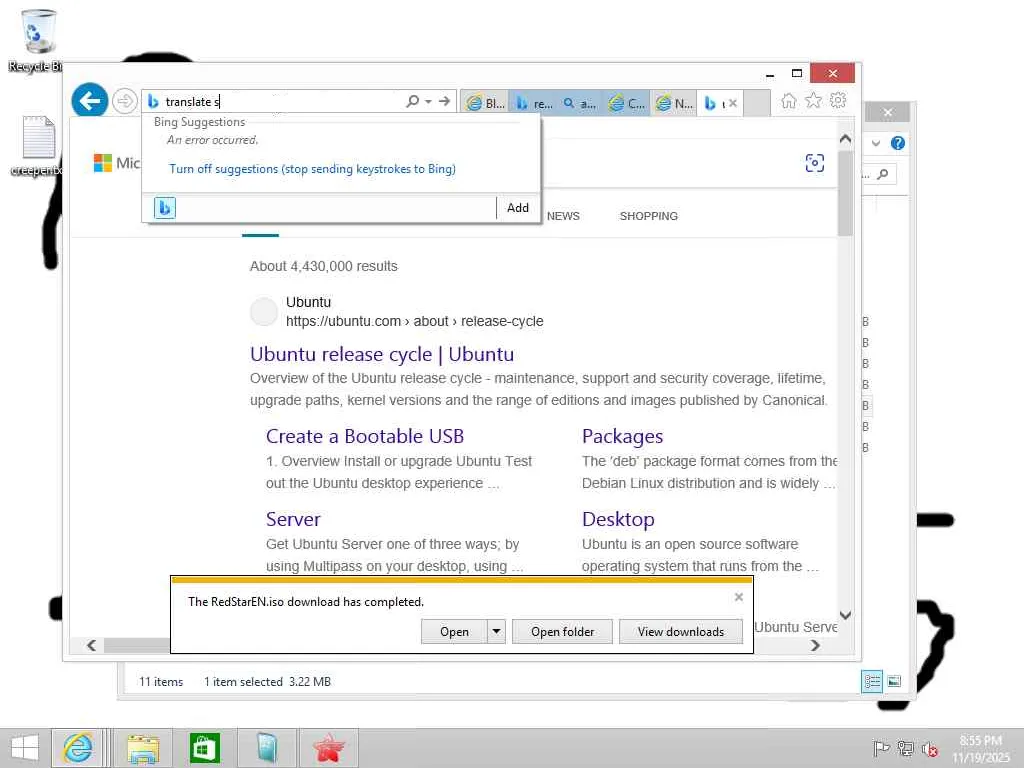
Task: Open 'Create a Bootable USB' link
Action: 365,436
